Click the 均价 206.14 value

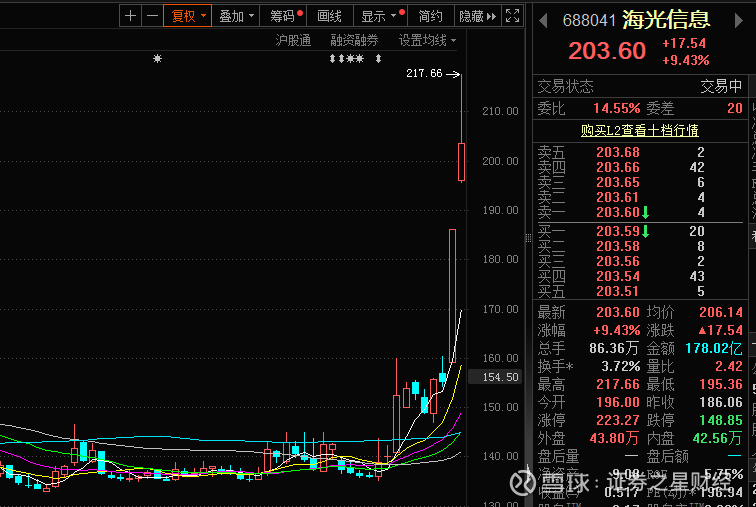(721, 312)
